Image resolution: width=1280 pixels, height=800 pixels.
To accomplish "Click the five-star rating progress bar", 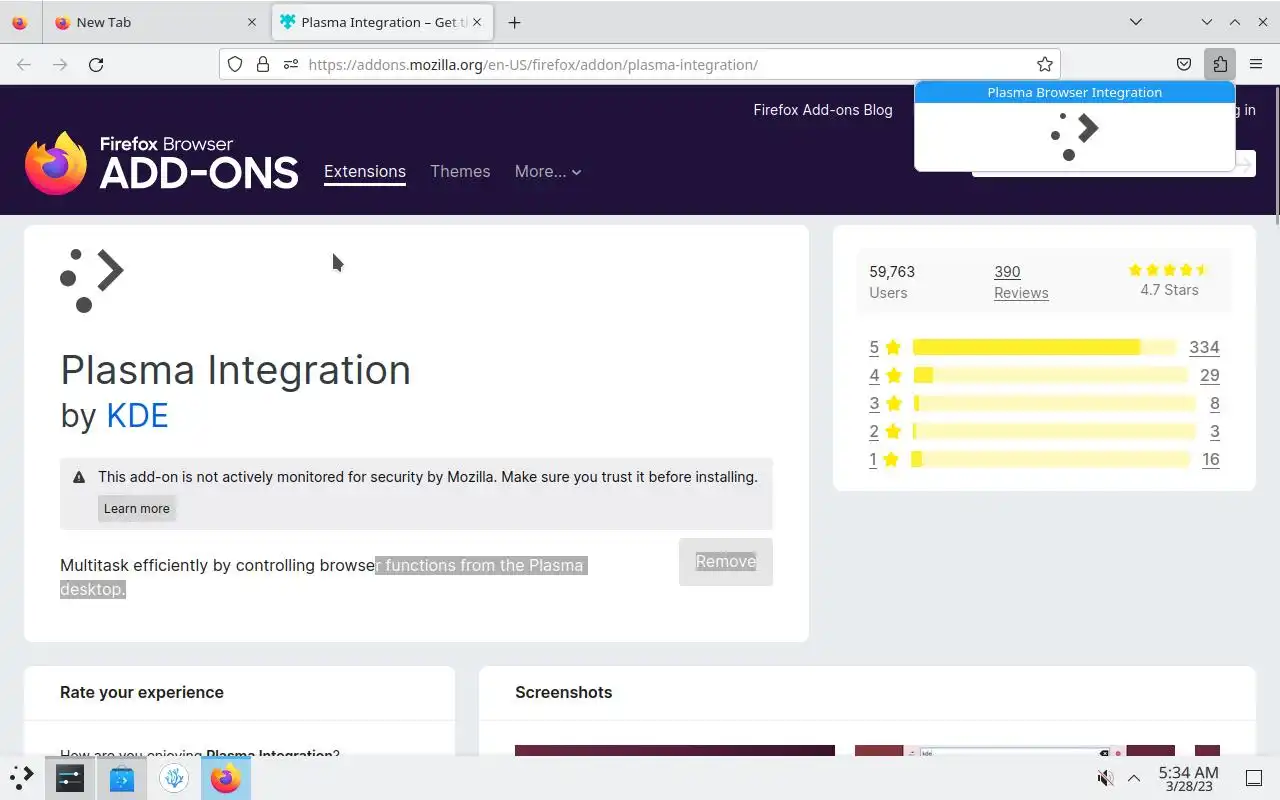I will (1044, 347).
